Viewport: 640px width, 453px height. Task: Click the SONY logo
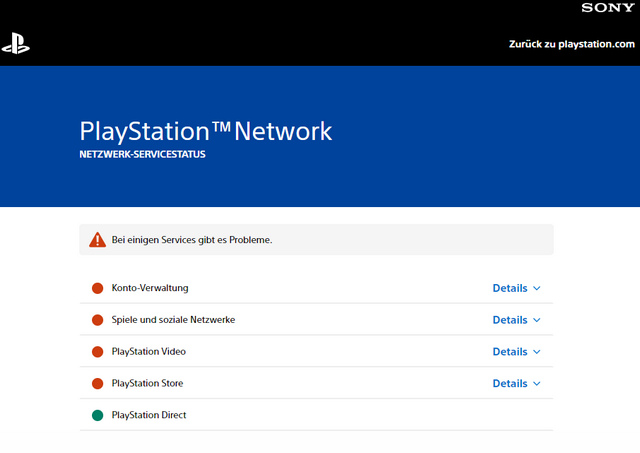pyautogui.click(x=608, y=8)
